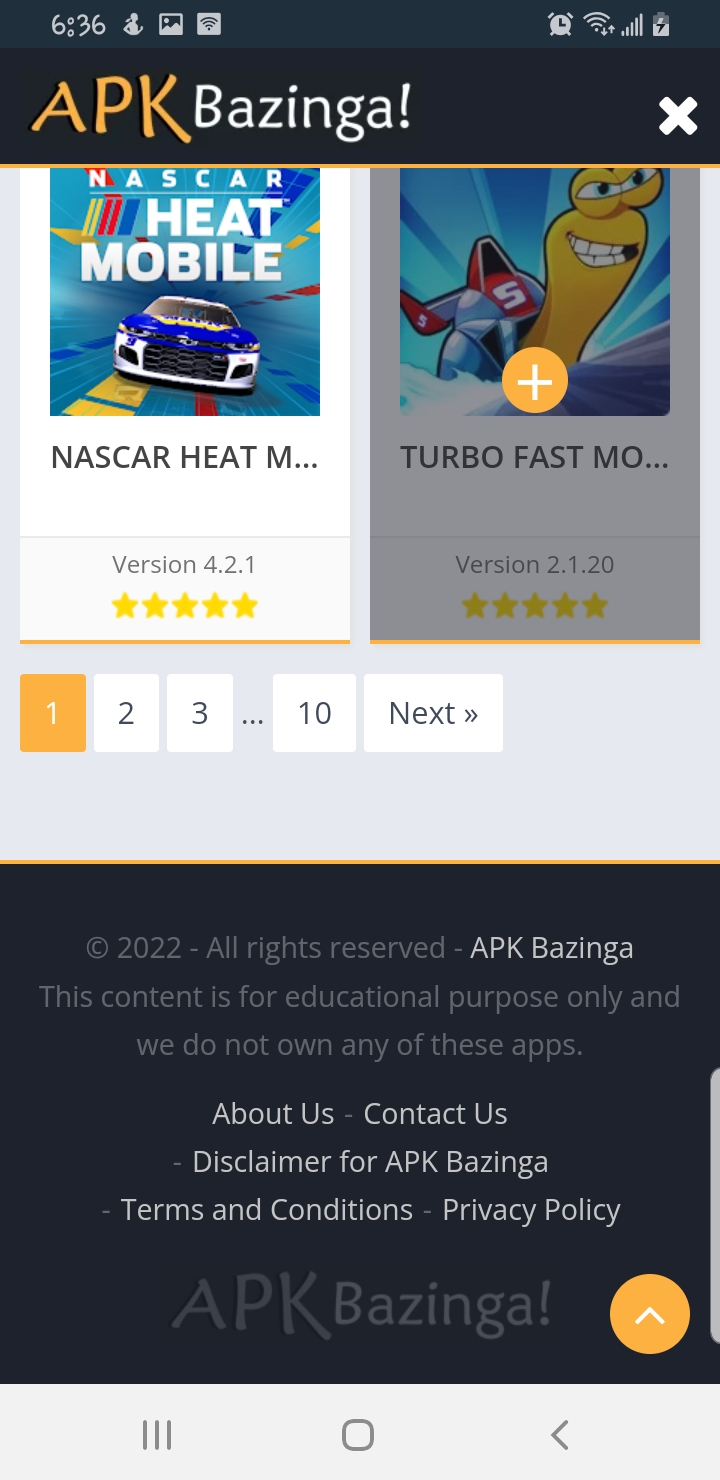Open the Terms and Conditions link

267,1210
